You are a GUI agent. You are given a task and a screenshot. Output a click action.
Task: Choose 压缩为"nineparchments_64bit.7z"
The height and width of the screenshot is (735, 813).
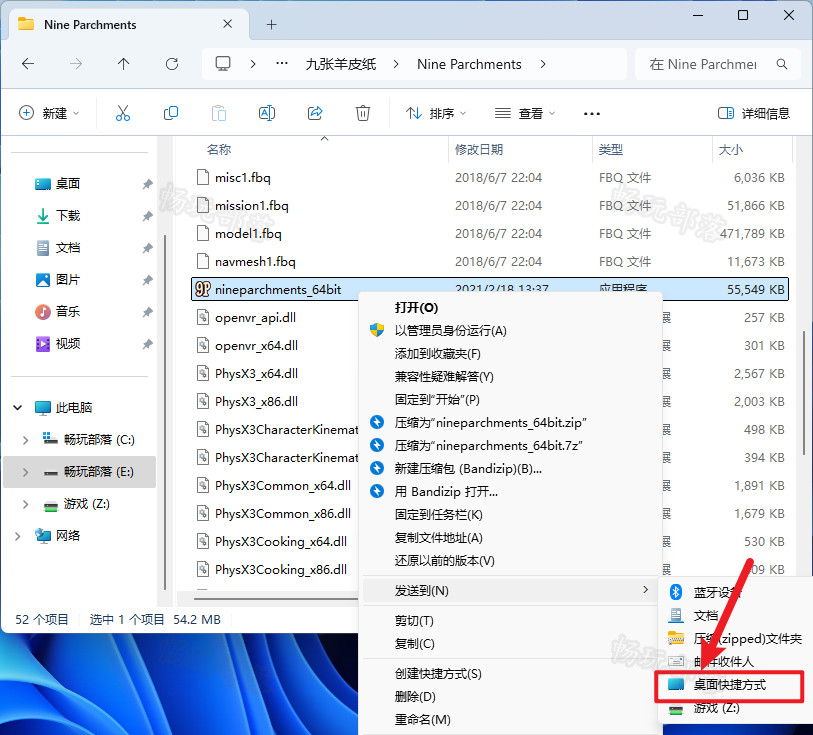click(512, 446)
